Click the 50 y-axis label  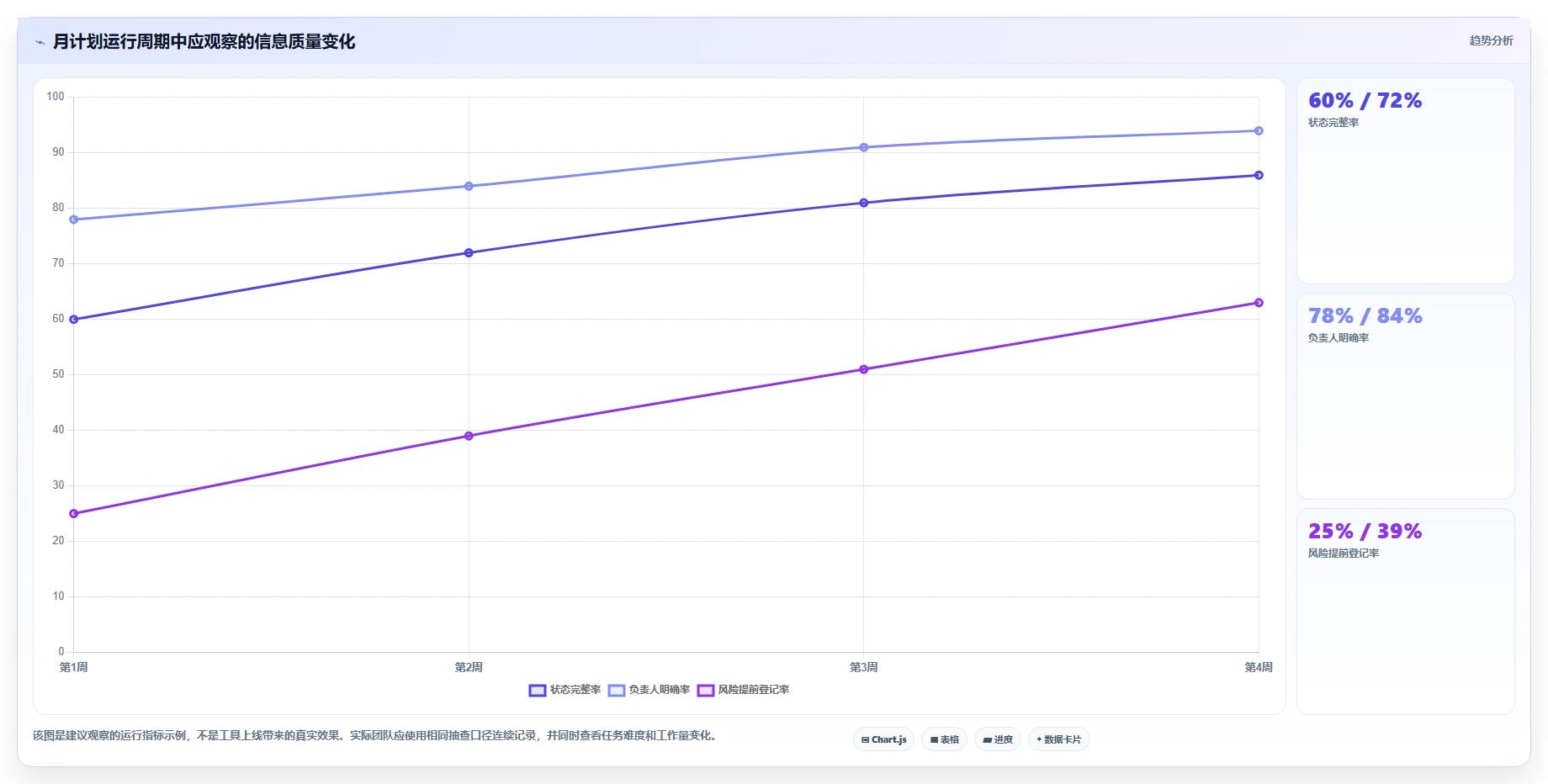click(58, 374)
